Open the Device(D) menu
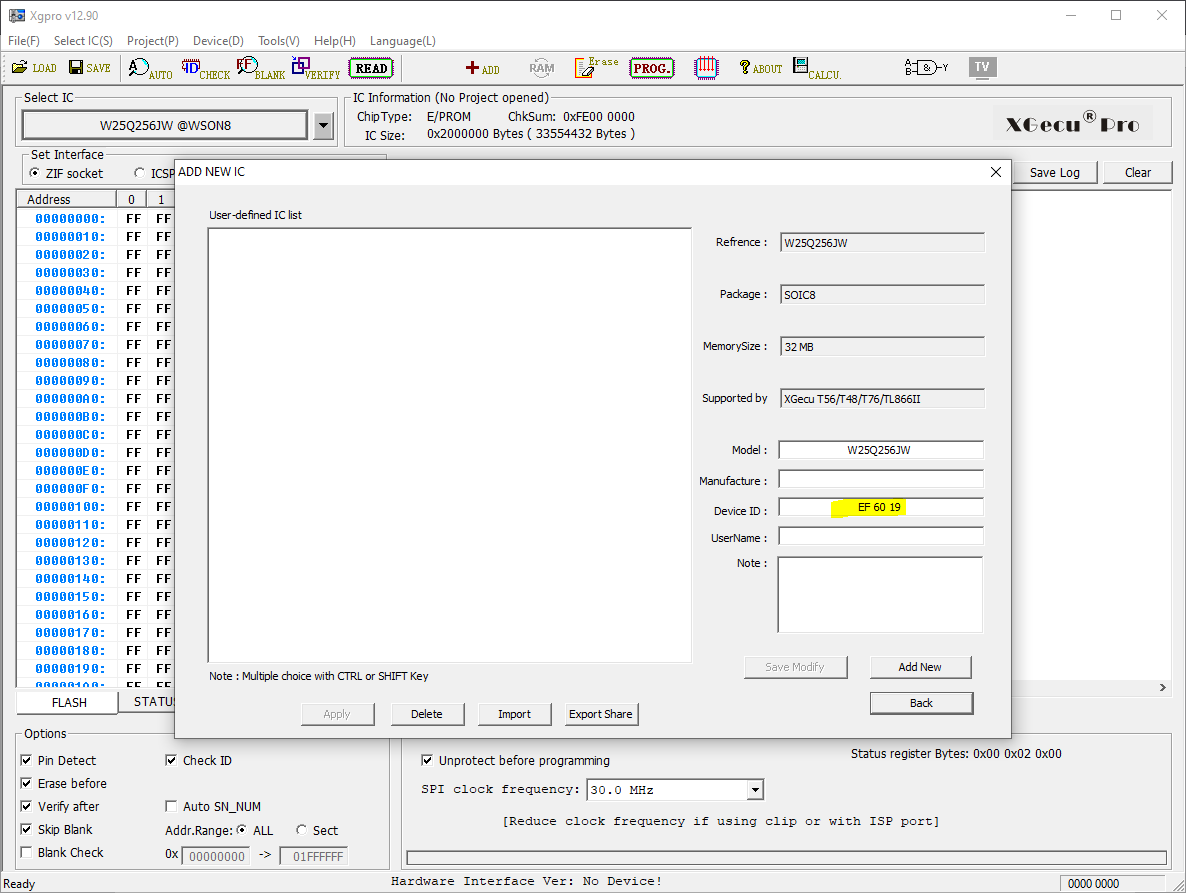Viewport: 1186px width, 893px height. tap(218, 41)
